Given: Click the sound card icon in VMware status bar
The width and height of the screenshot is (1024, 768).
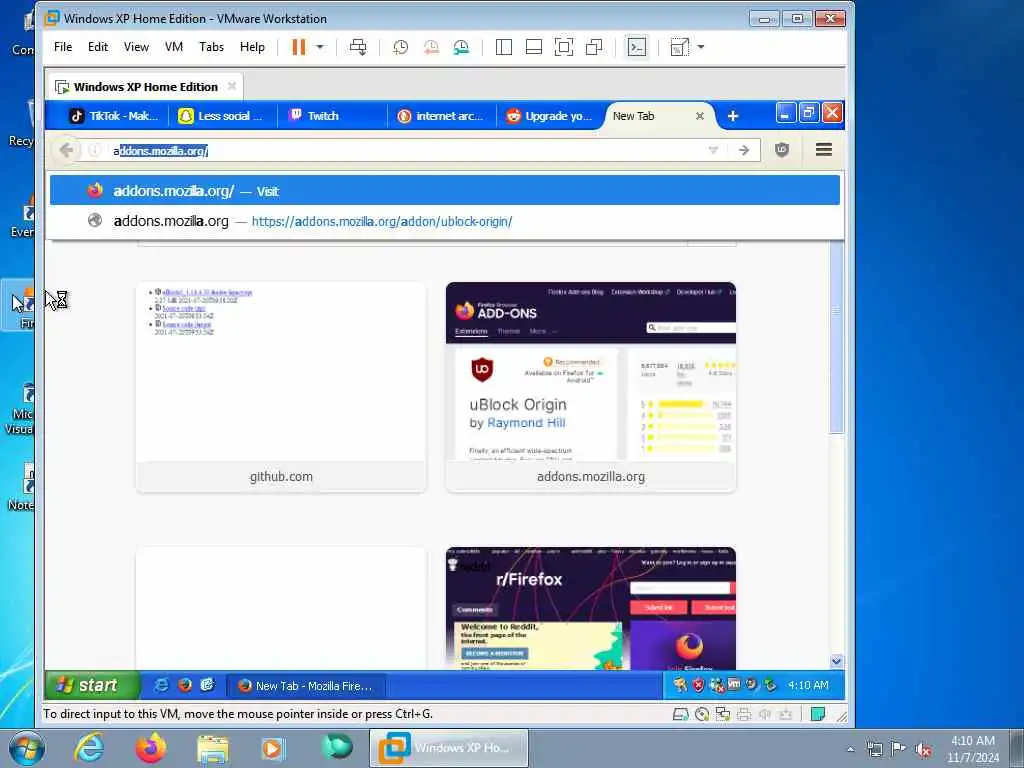Looking at the screenshot, I should (x=764, y=714).
